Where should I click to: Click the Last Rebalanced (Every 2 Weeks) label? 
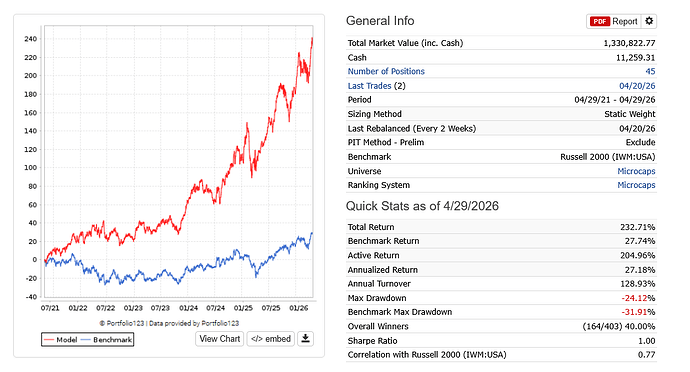point(412,129)
